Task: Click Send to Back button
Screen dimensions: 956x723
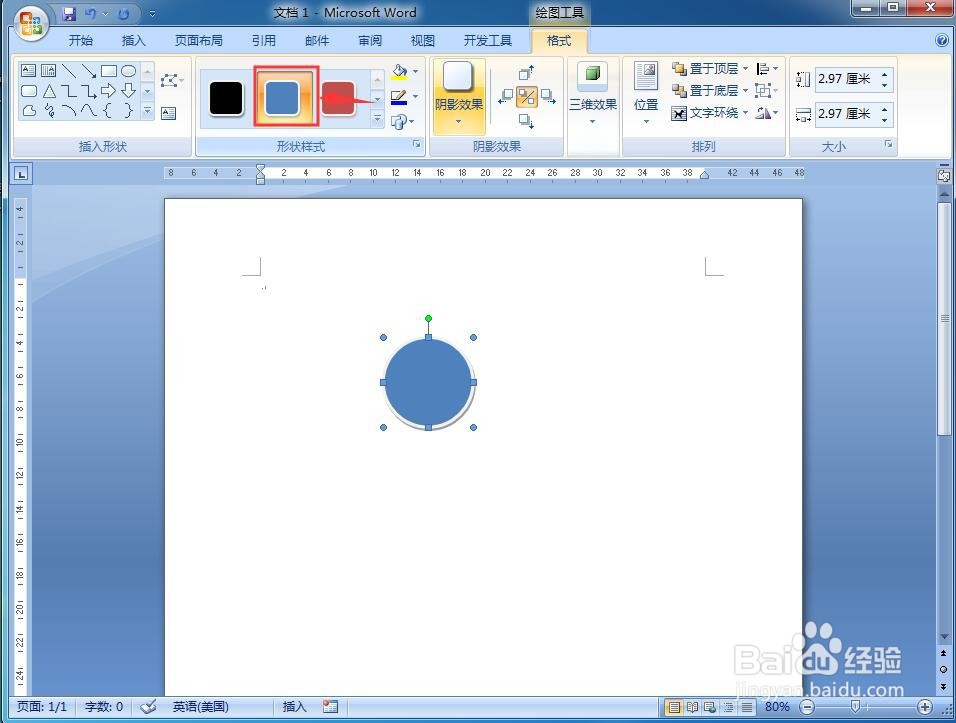Action: tap(705, 91)
